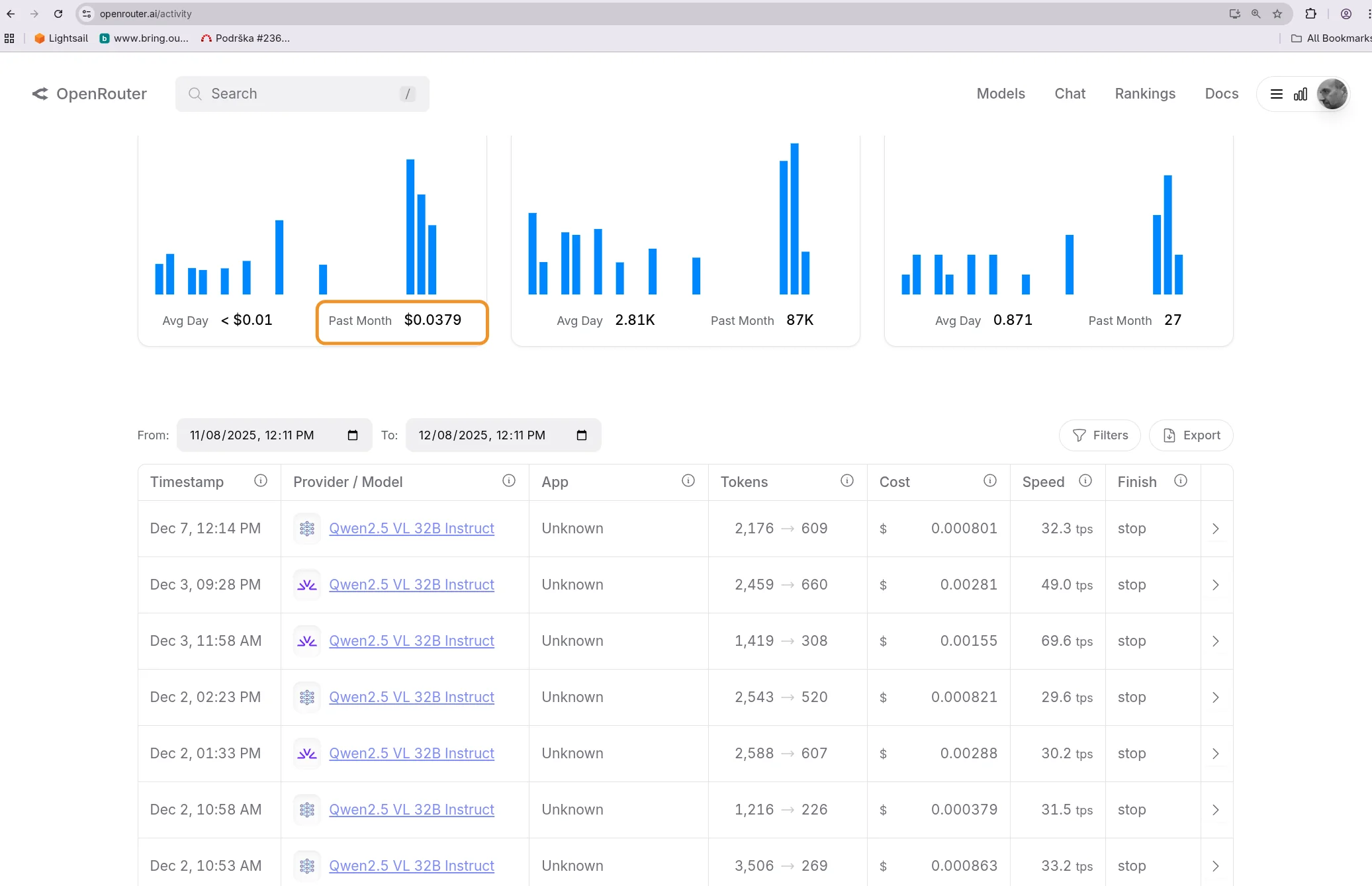Bookmark page with the star icon
Image resolution: width=1372 pixels, height=886 pixels.
tap(1277, 14)
